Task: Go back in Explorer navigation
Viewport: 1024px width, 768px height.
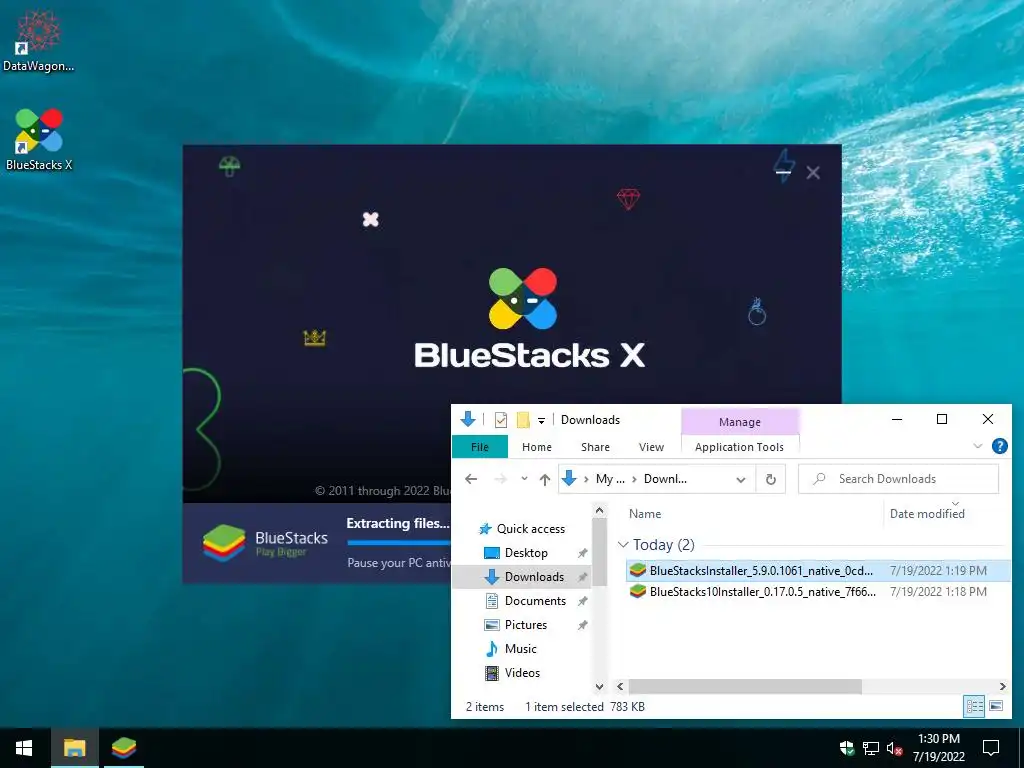Action: point(471,479)
